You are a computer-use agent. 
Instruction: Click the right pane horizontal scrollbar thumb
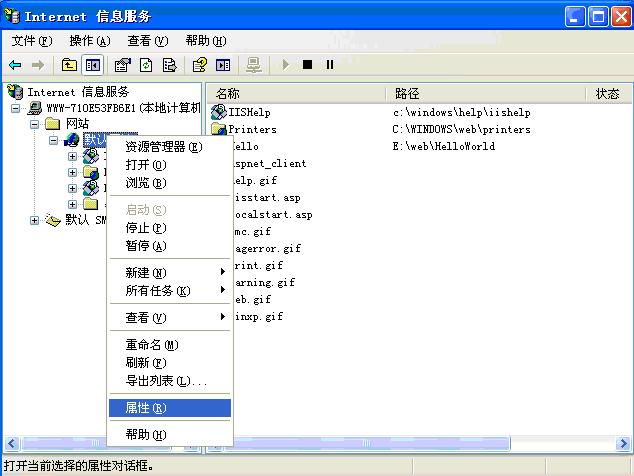coord(366,444)
